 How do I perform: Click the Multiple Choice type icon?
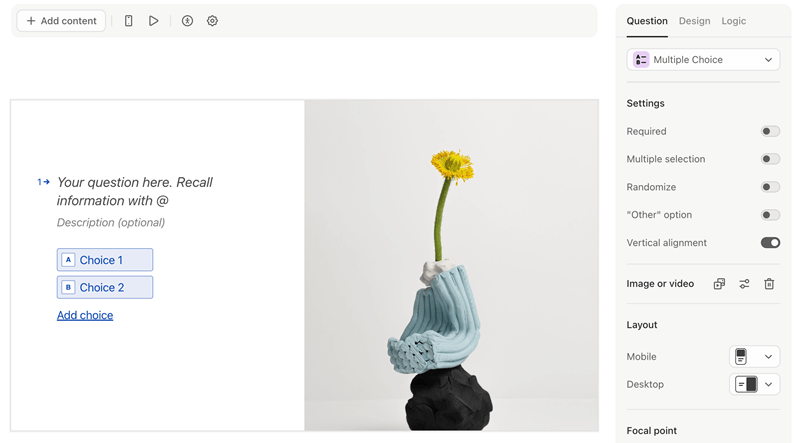click(x=641, y=60)
